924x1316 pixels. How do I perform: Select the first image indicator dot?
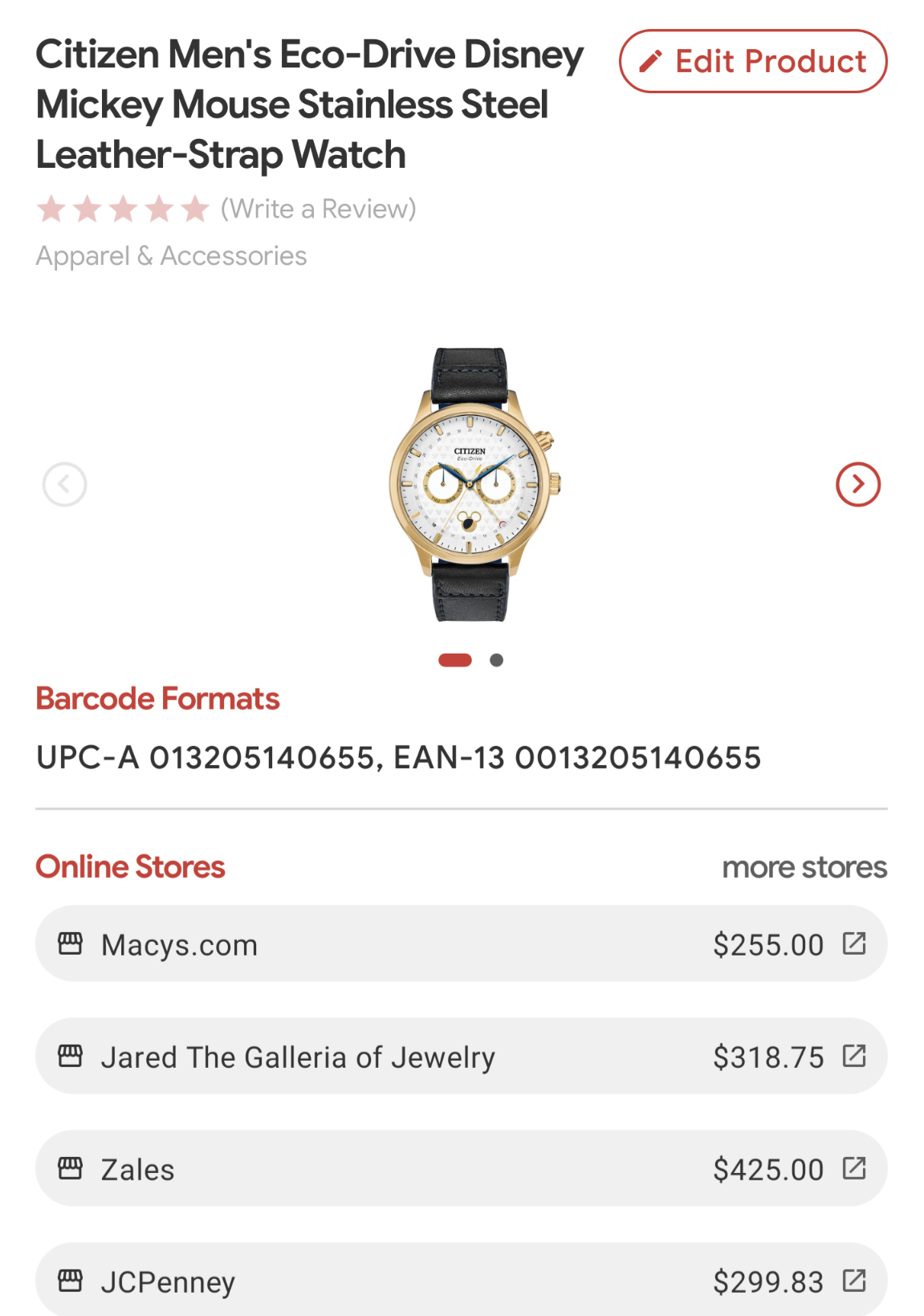pyautogui.click(x=455, y=660)
